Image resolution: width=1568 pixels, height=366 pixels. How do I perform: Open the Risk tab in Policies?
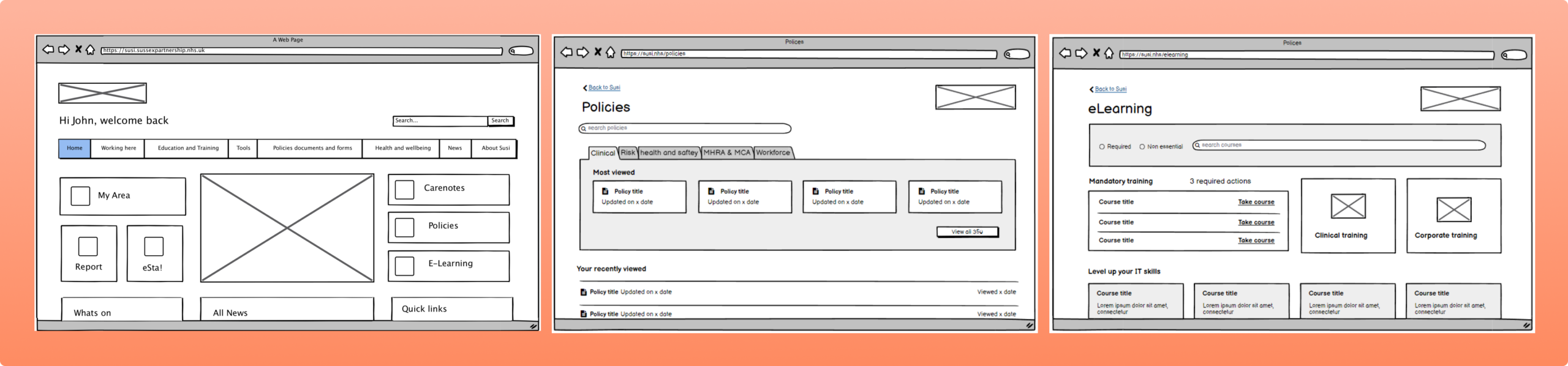pyautogui.click(x=628, y=152)
